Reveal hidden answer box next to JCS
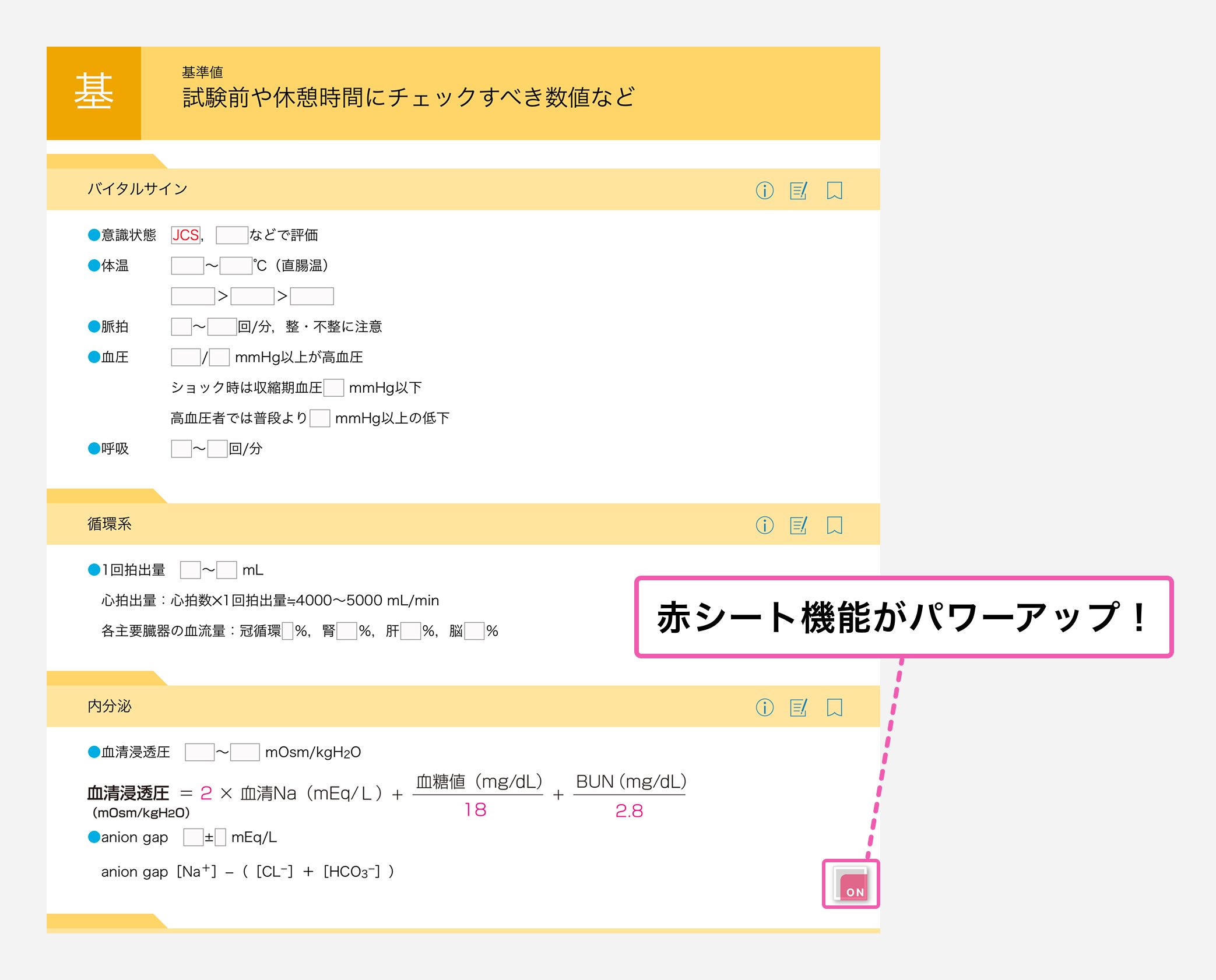The width and height of the screenshot is (1216, 980). pos(231,235)
